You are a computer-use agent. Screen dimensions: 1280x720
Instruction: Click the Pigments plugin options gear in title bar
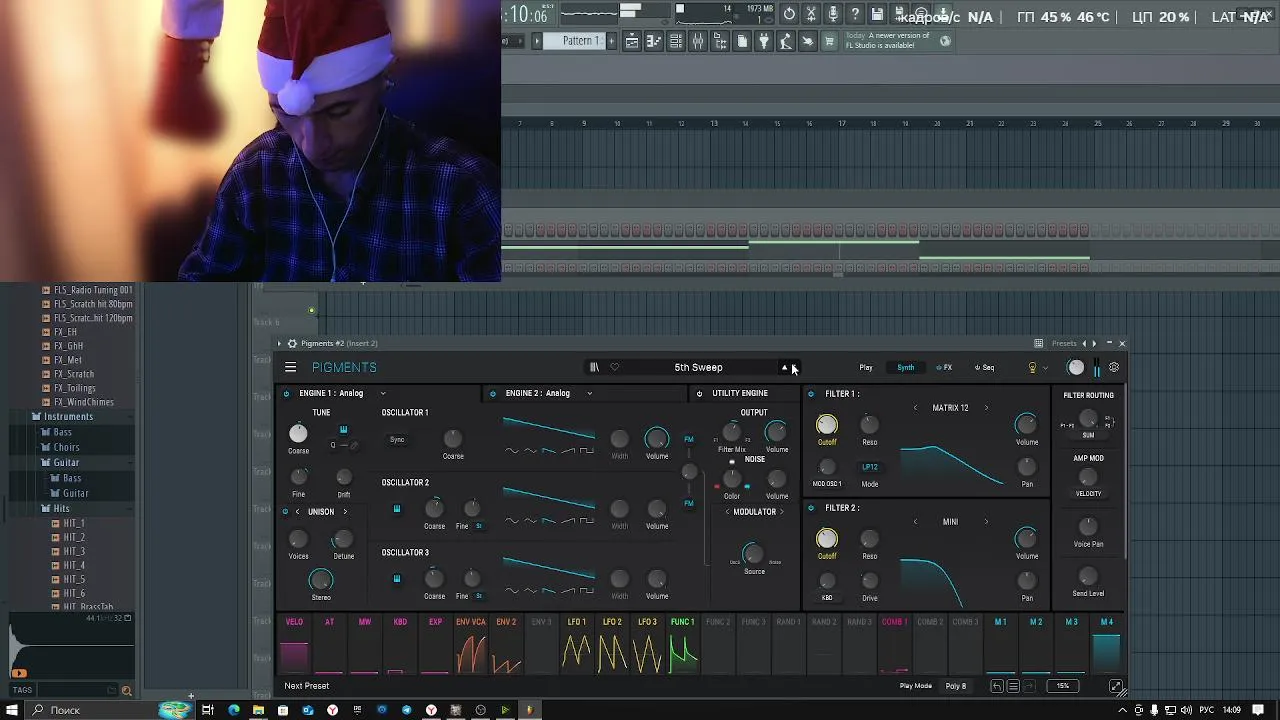point(292,343)
